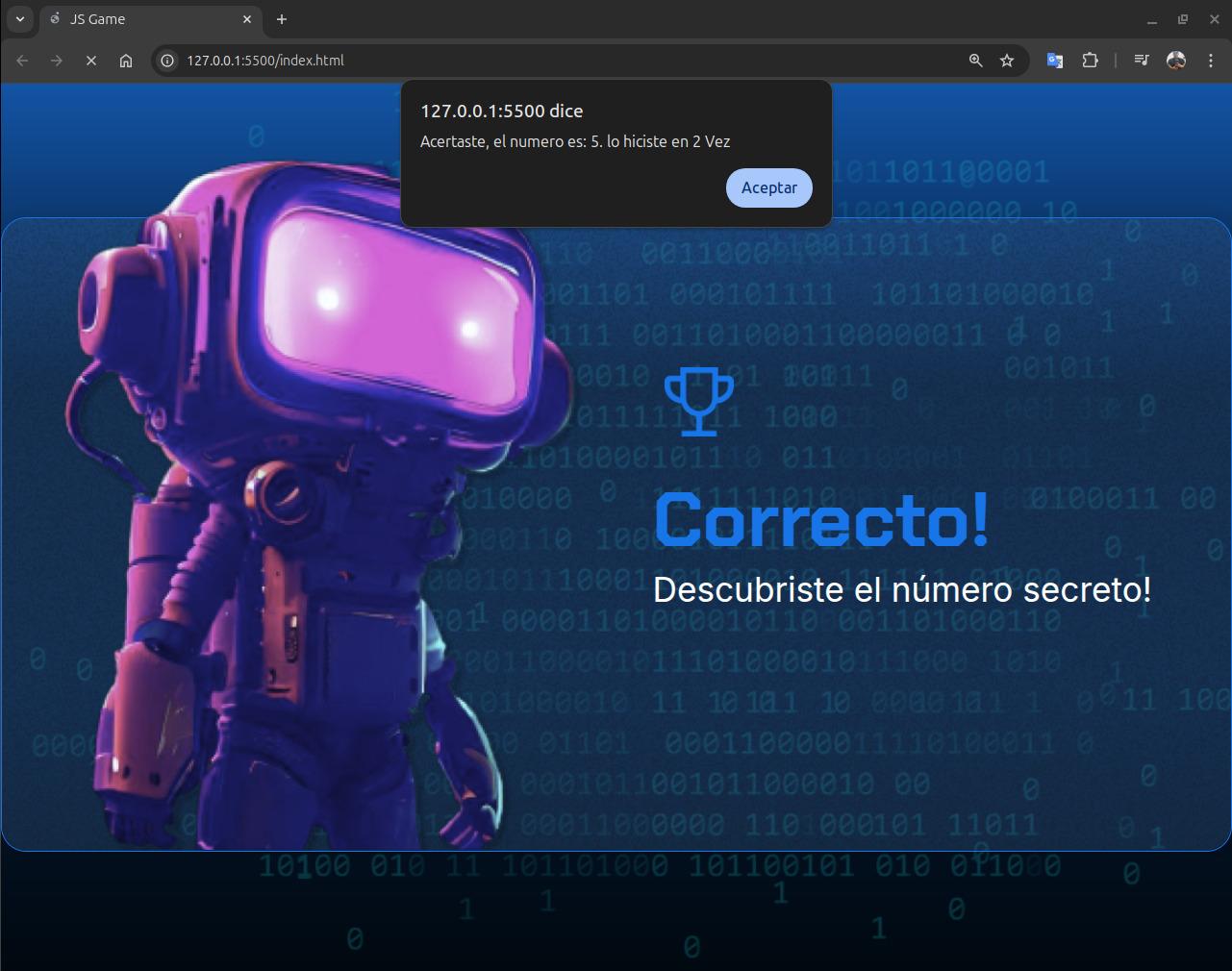View site information icon in address bar

[x=167, y=61]
